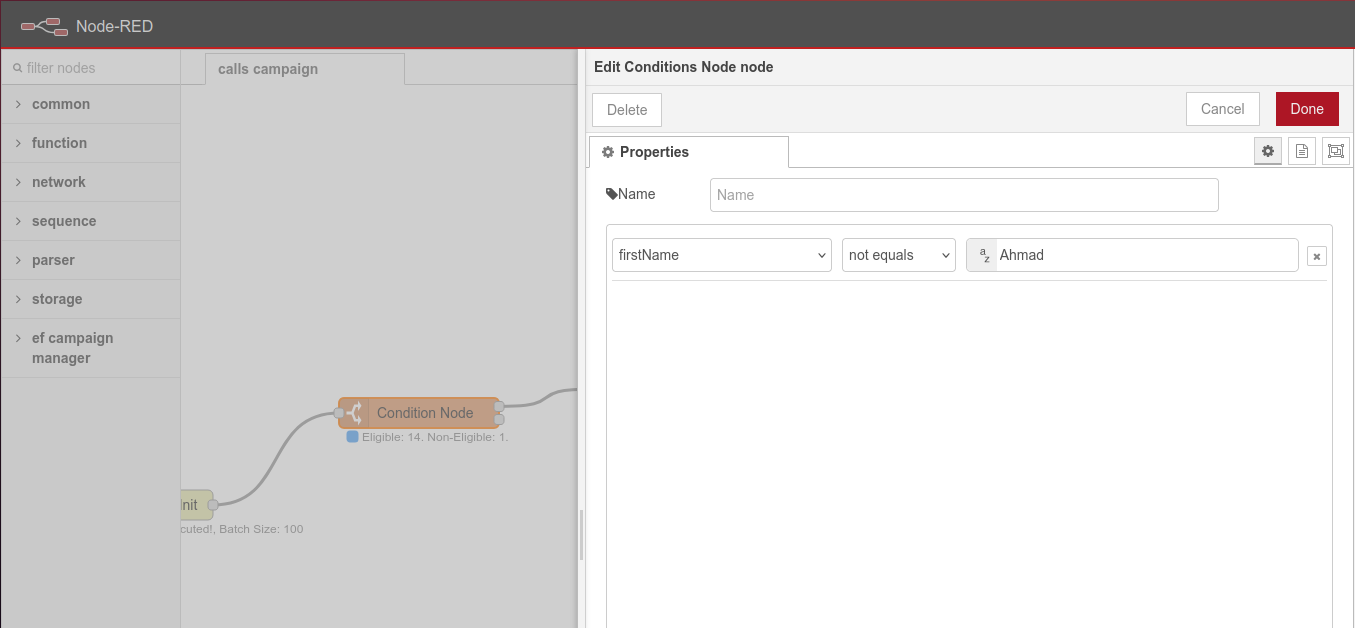The image size is (1355, 628).
Task: Open node appearance settings icon
Action: click(1335, 151)
